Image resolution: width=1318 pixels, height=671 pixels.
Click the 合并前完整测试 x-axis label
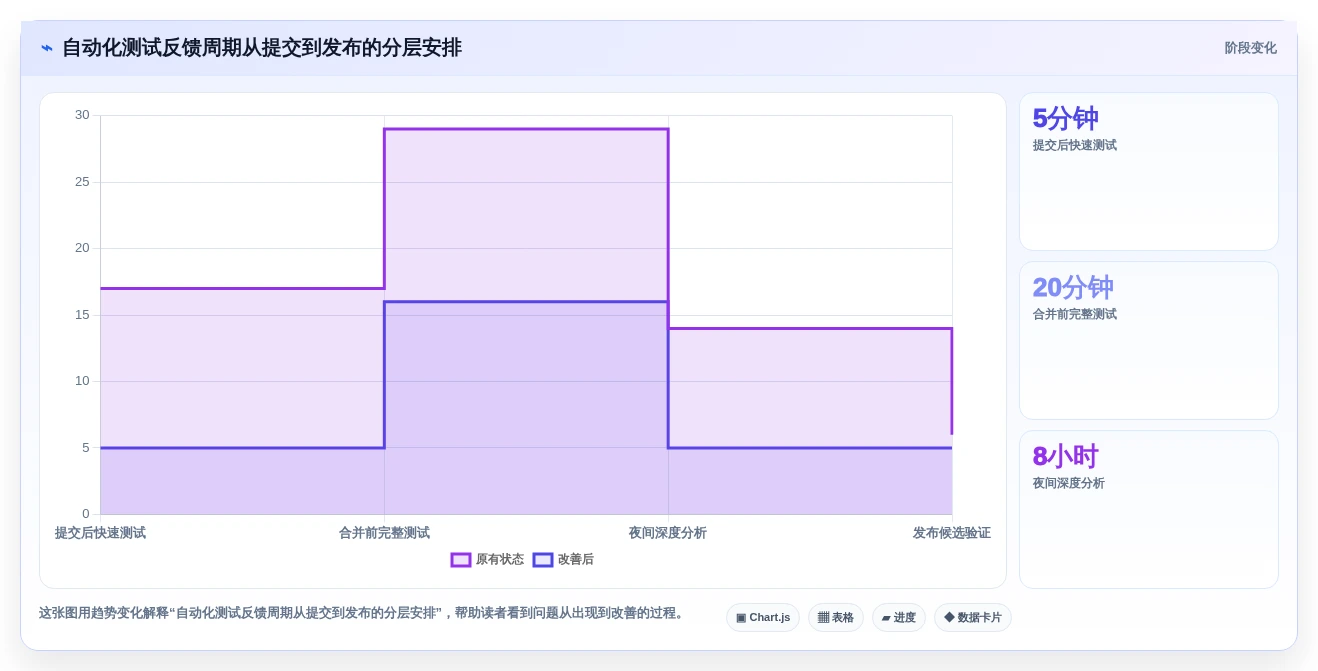click(384, 533)
